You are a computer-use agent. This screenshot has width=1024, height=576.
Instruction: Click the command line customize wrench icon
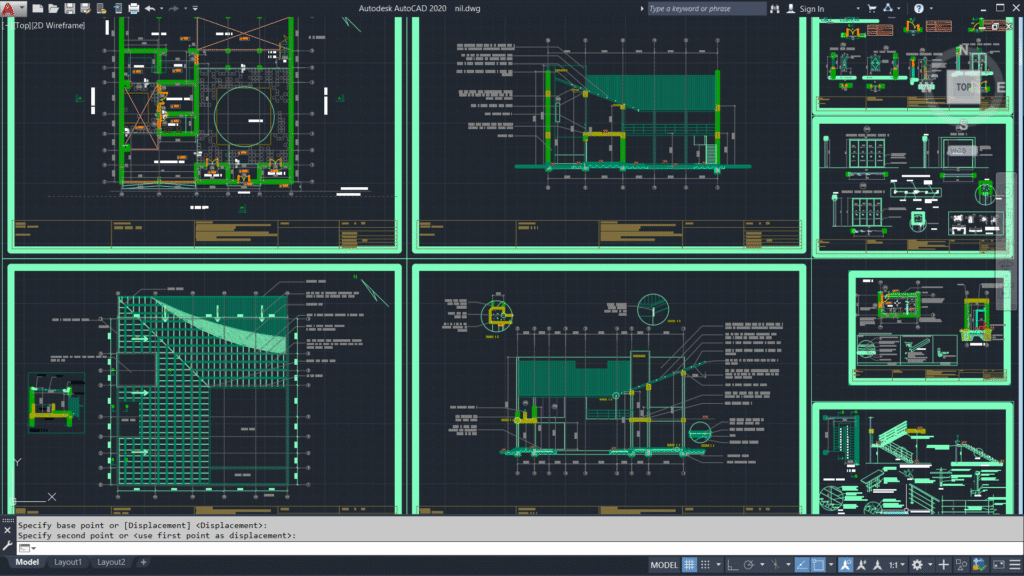tap(7, 546)
